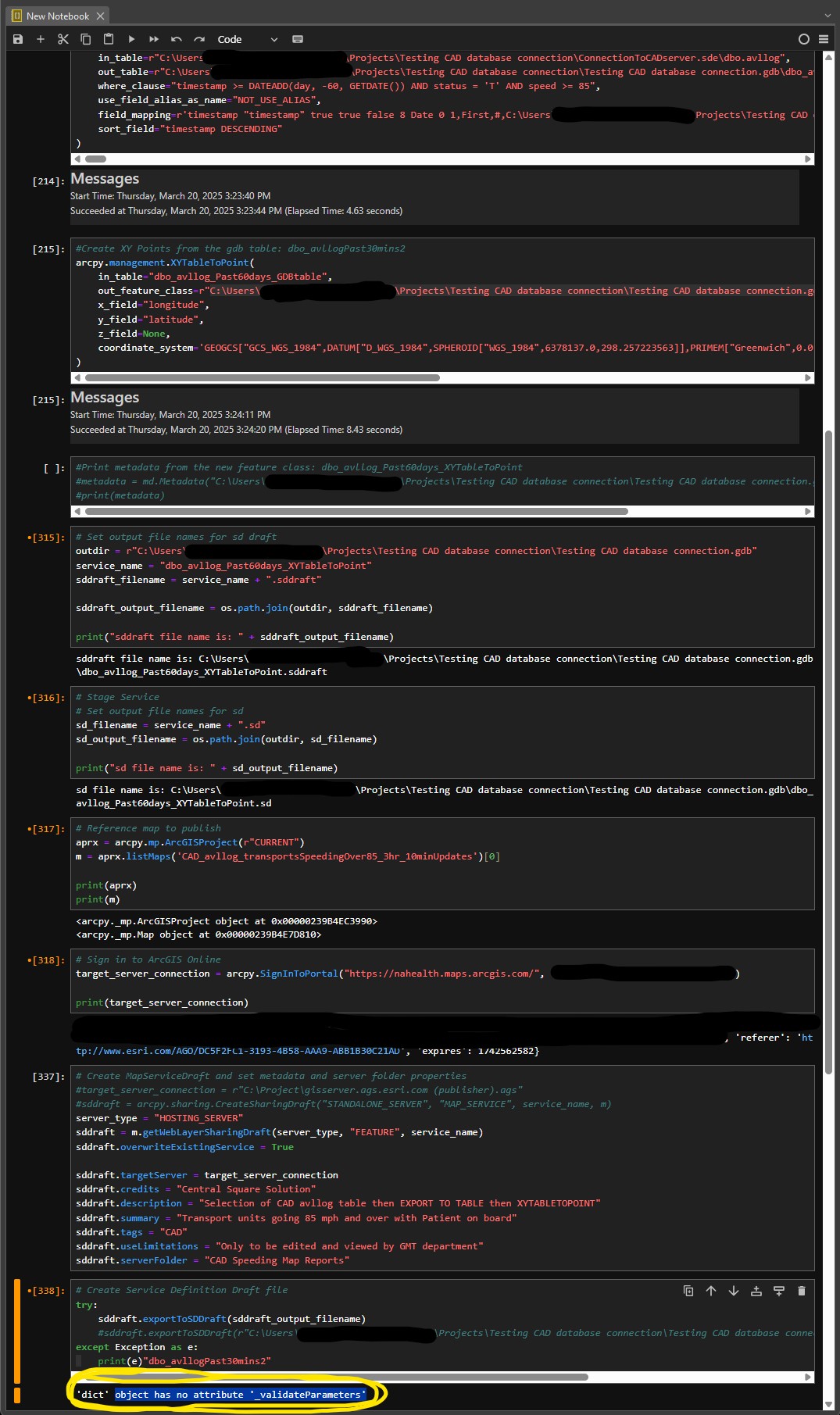Delete cell 338 with the trash icon
Screen dimensions: 840x1415
[802, 1291]
